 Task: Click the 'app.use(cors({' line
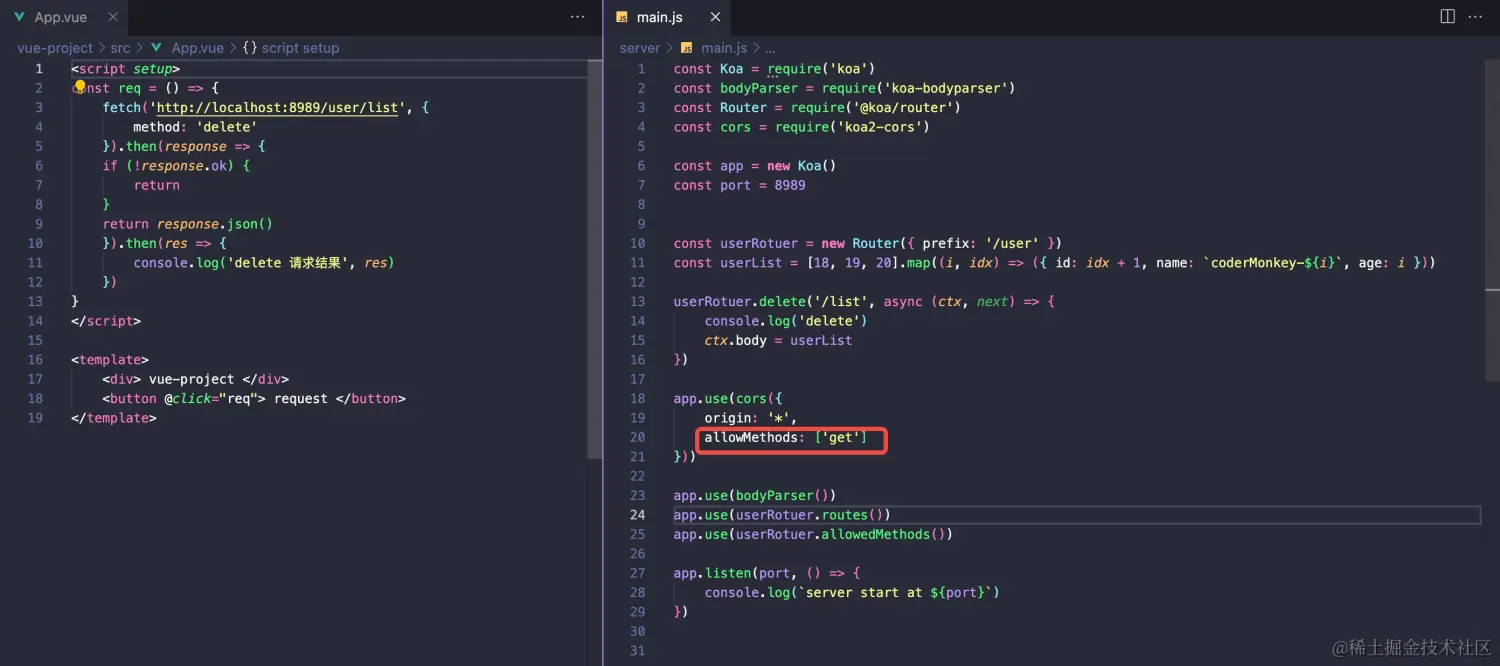[728, 398]
